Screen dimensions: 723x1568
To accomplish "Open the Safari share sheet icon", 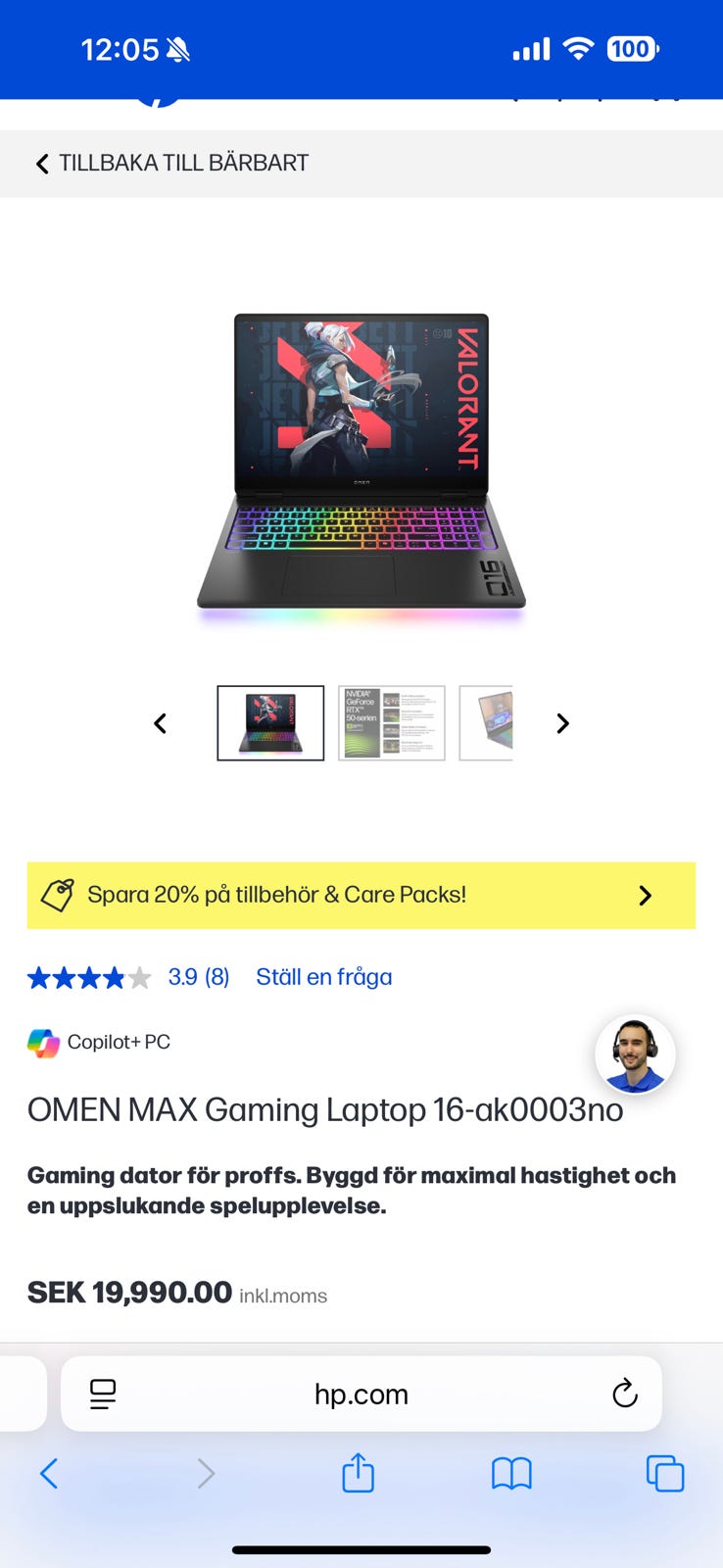I will 359,1472.
